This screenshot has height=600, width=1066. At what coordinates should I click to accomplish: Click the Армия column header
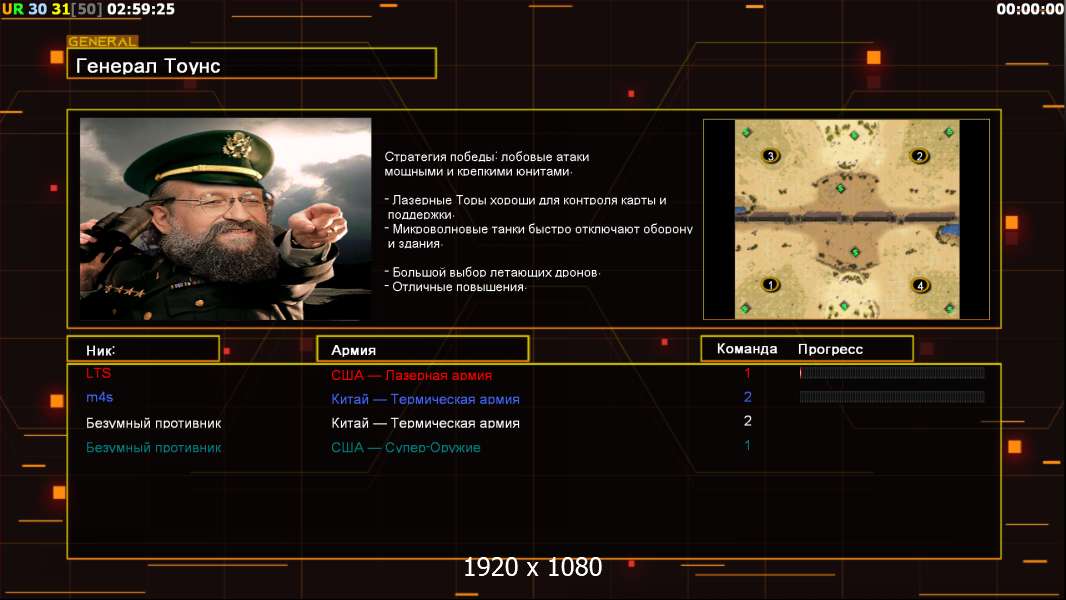423,349
